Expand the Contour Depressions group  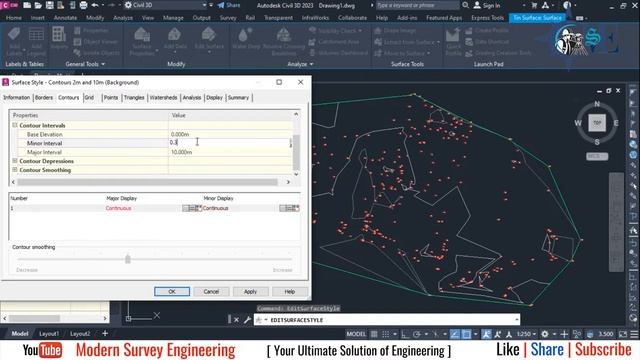(x=15, y=161)
